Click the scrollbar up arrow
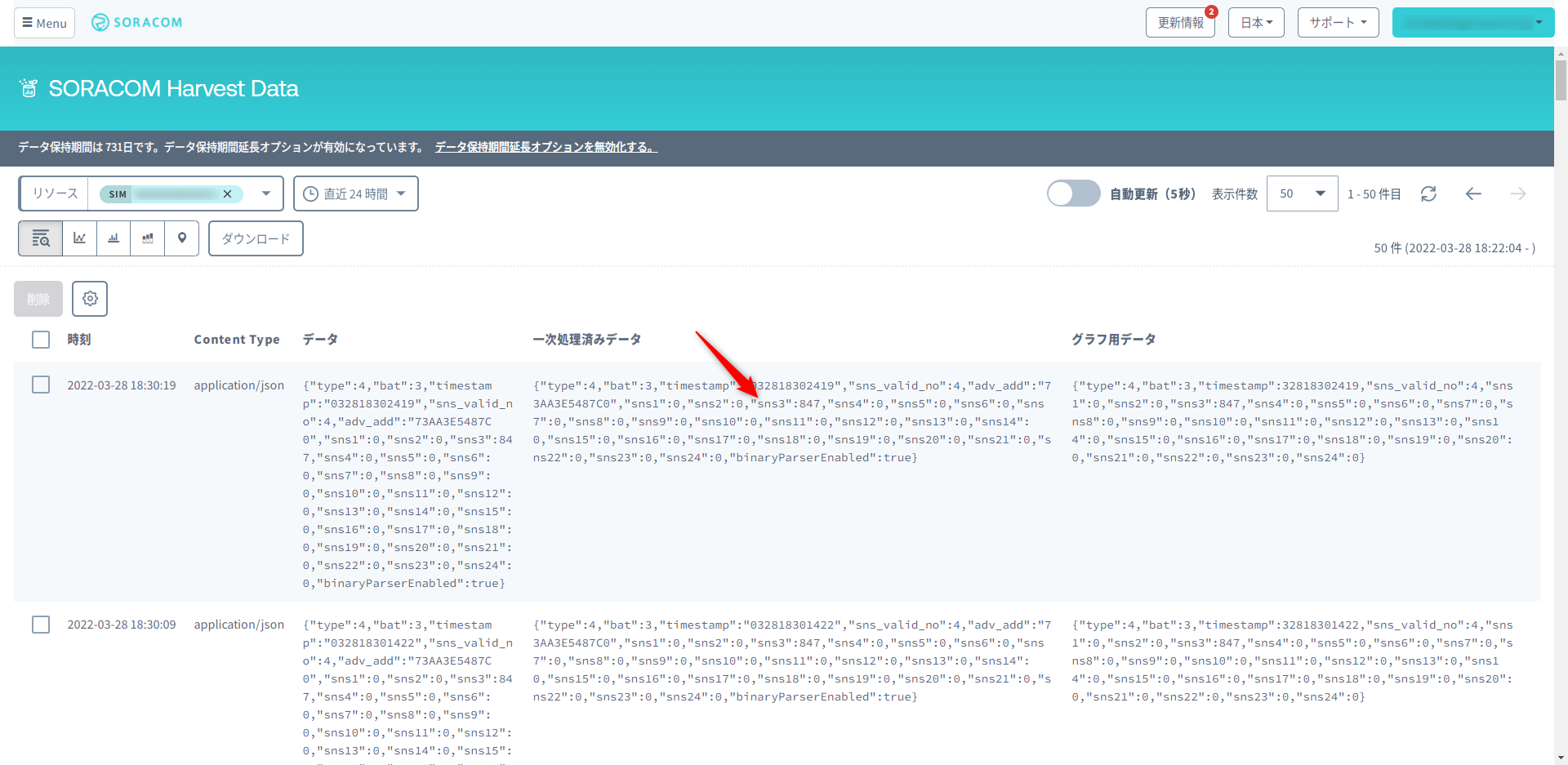The image size is (1568, 765). 1561,53
